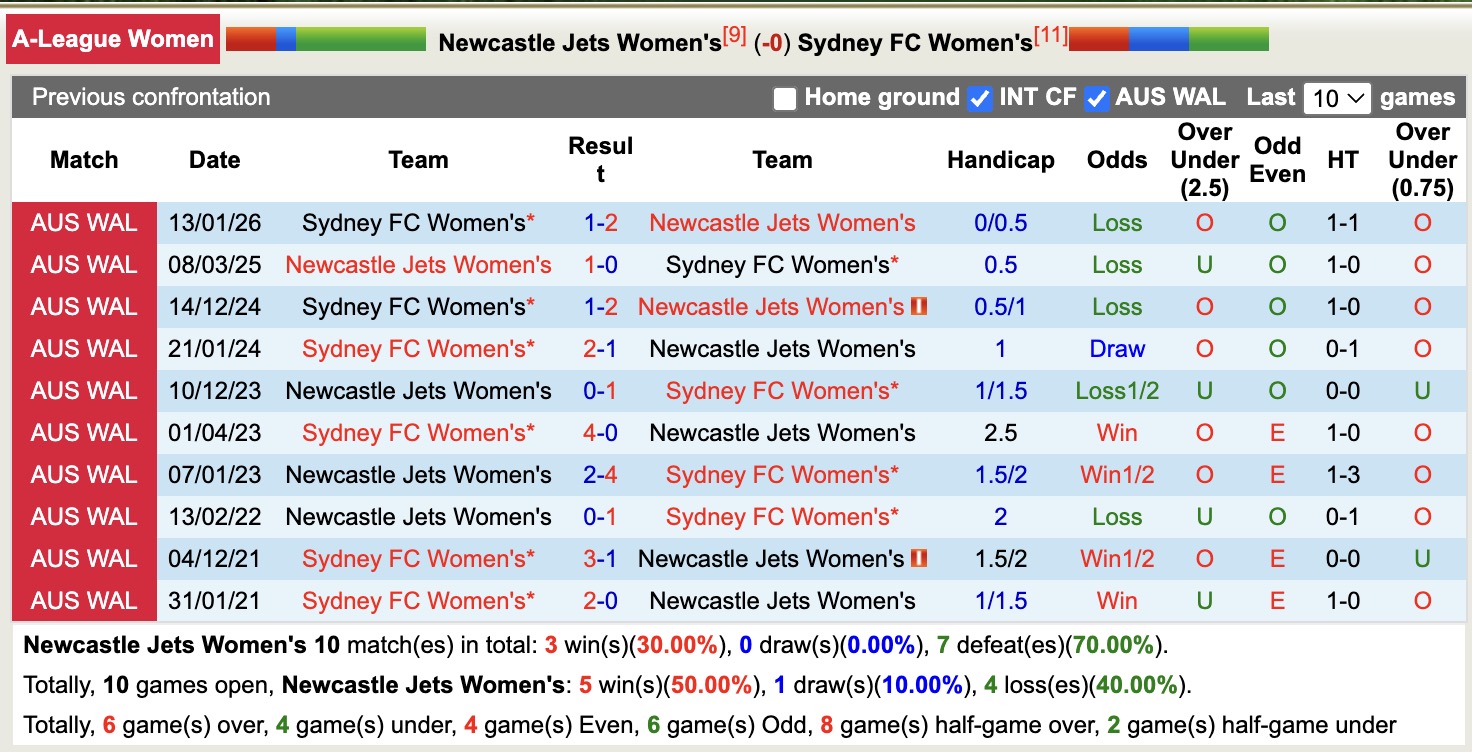The width and height of the screenshot is (1472, 752).
Task: Click the Draw odds link in the 21/01/24 row
Action: [1117, 349]
